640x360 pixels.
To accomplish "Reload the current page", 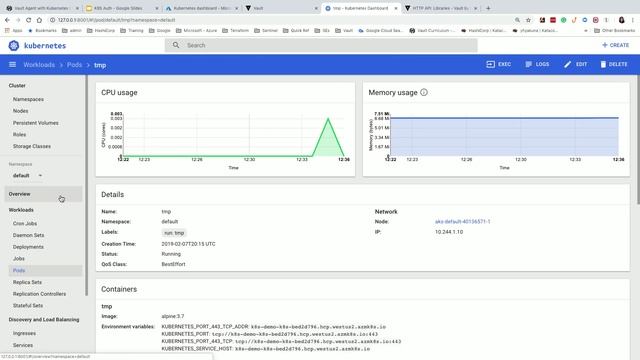I will 29,20.
